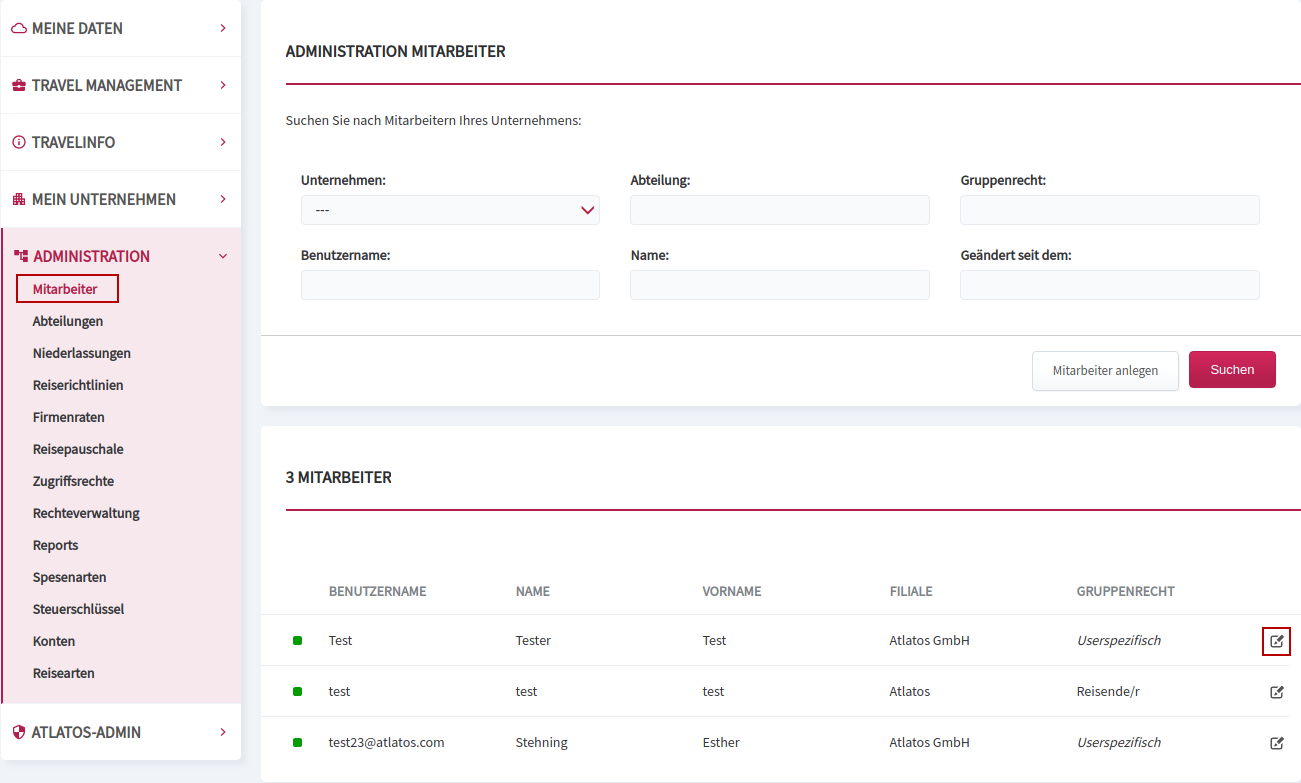Click the shield icon beside Atlatos-Admin
This screenshot has height=783, width=1301.
point(19,732)
